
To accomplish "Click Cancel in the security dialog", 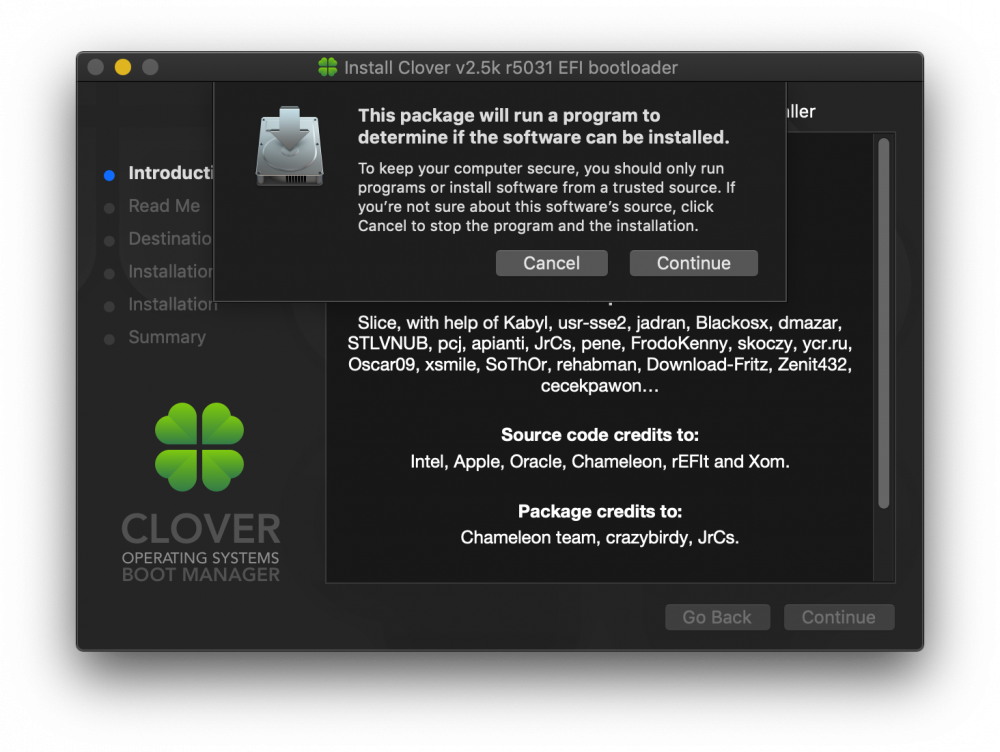I will [551, 263].
